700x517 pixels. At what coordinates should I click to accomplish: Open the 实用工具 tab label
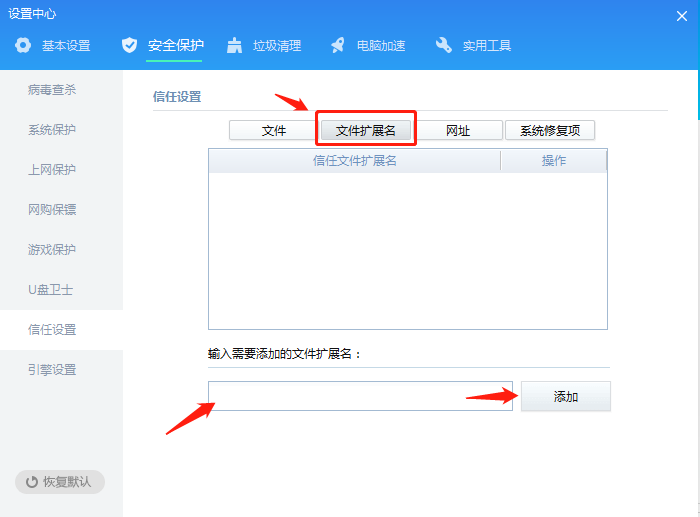tap(487, 46)
